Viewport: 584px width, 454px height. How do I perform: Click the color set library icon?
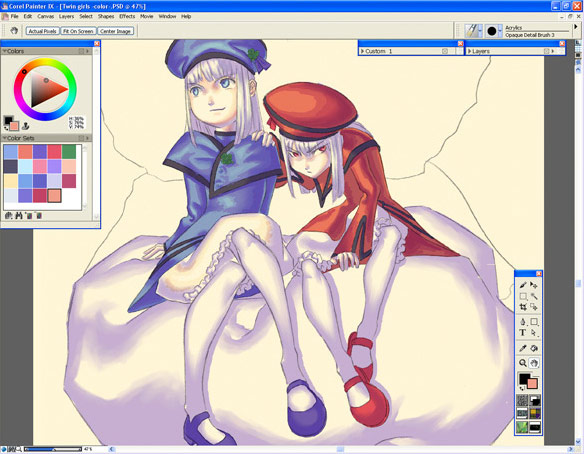tap(9, 216)
